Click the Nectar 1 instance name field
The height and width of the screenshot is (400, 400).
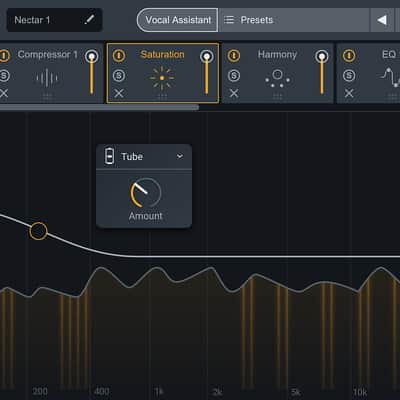(x=54, y=20)
